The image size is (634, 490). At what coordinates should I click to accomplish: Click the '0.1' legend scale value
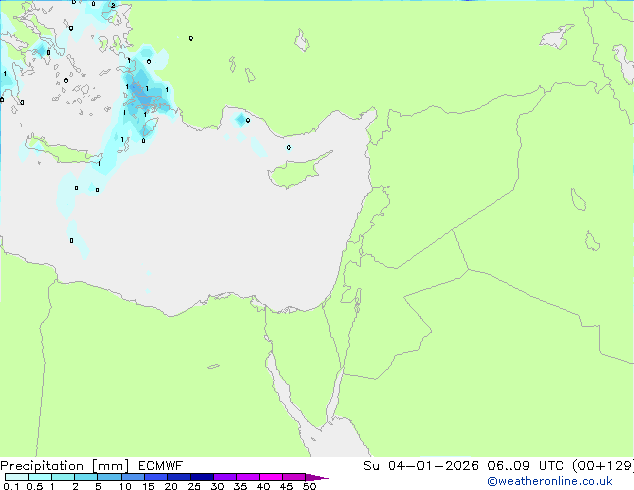pos(11,486)
